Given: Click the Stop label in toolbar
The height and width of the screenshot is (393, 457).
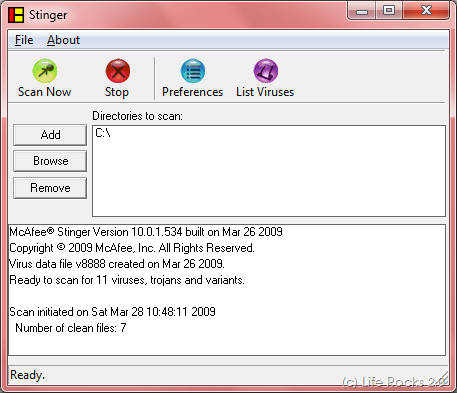Looking at the screenshot, I should tap(117, 92).
